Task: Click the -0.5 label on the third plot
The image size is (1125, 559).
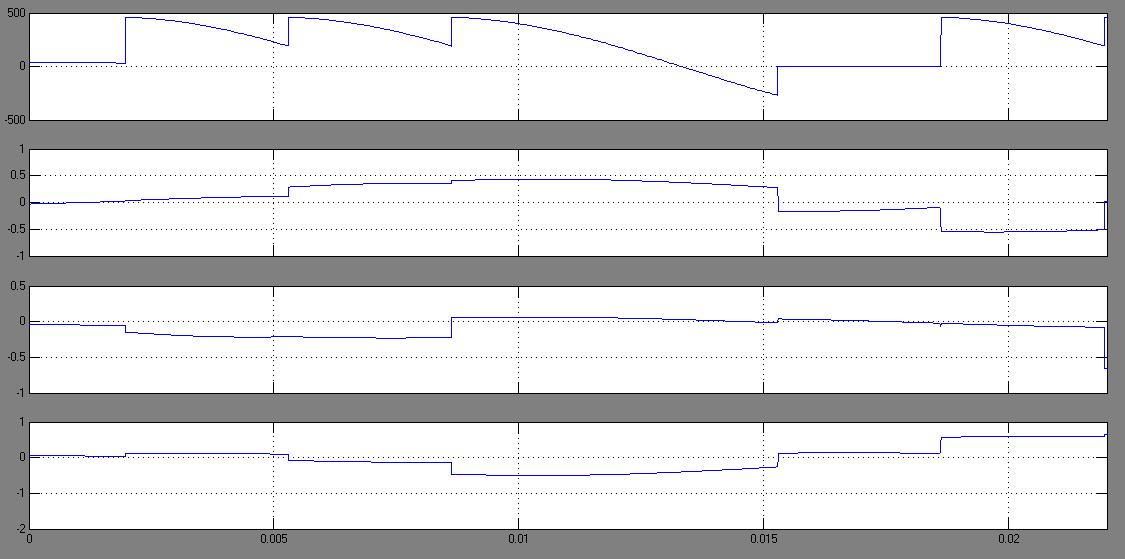Action: pyautogui.click(x=16, y=357)
